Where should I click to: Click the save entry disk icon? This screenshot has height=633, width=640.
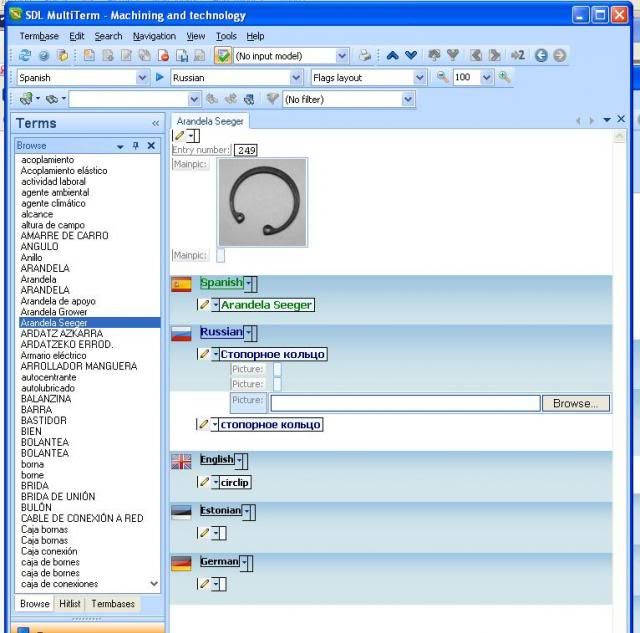pyautogui.click(x=182, y=56)
